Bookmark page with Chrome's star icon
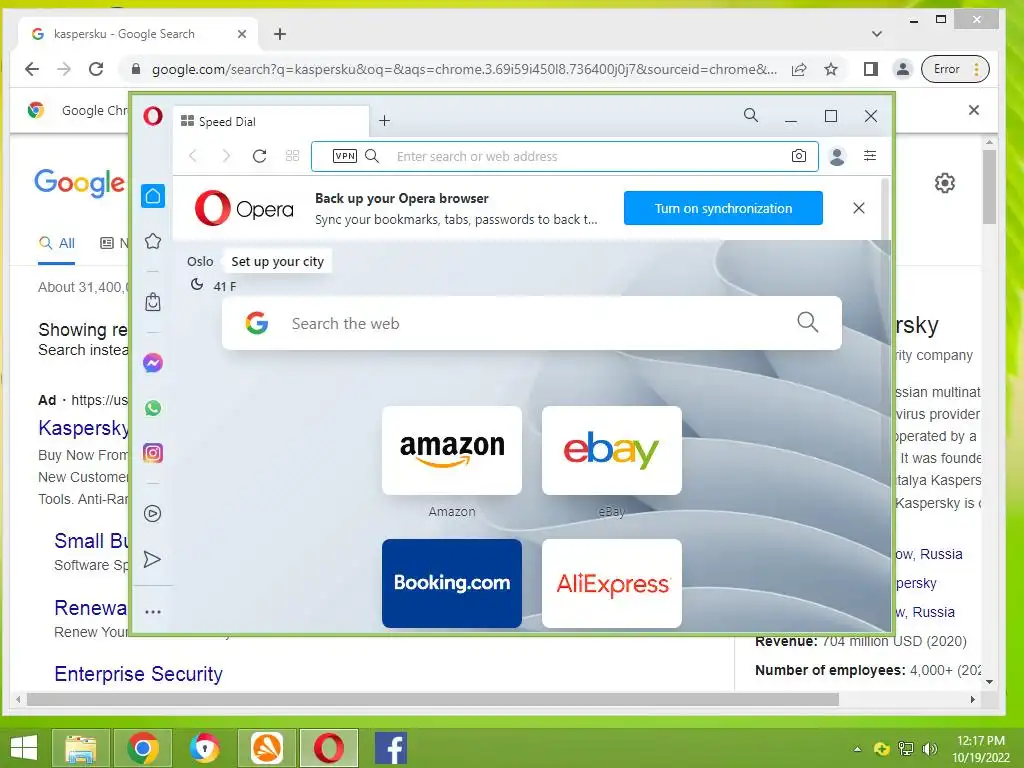This screenshot has height=768, width=1024. point(831,69)
